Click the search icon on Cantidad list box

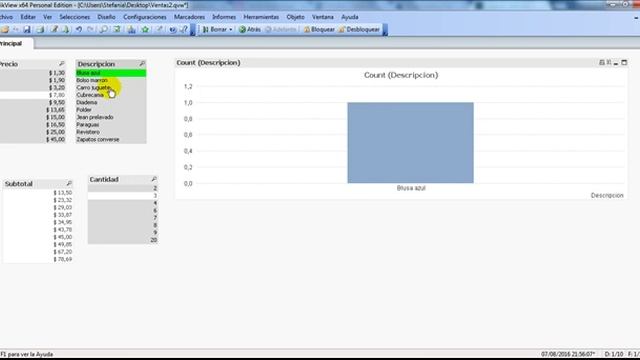pyautogui.click(x=154, y=179)
